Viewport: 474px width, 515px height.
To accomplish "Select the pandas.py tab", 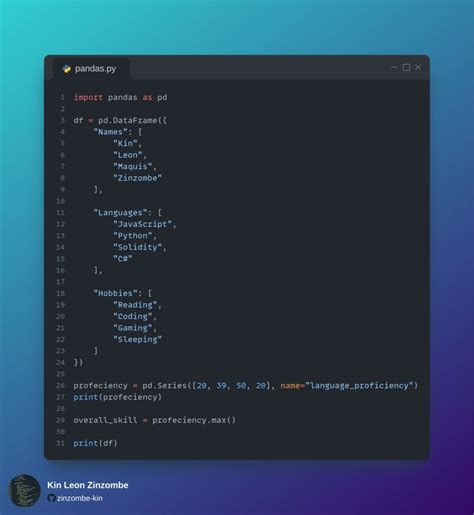I will point(91,69).
